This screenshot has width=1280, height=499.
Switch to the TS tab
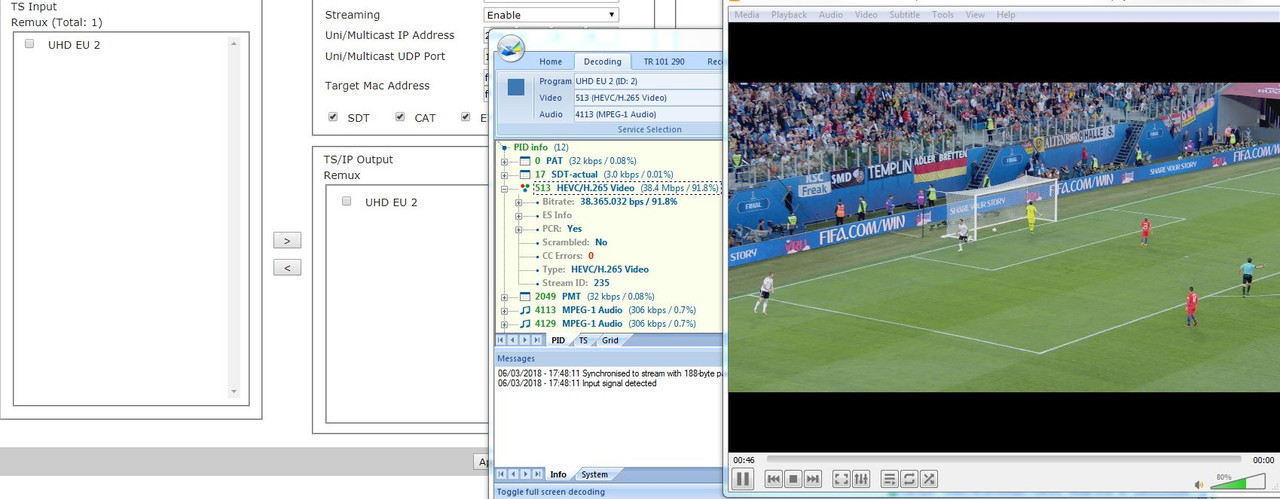[x=583, y=341]
